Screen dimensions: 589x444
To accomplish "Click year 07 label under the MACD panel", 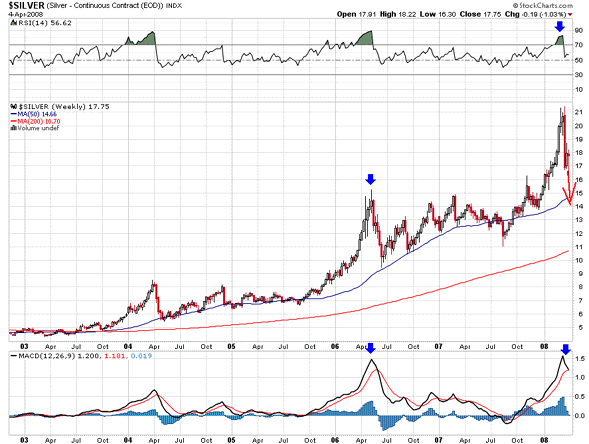I will point(439,440).
